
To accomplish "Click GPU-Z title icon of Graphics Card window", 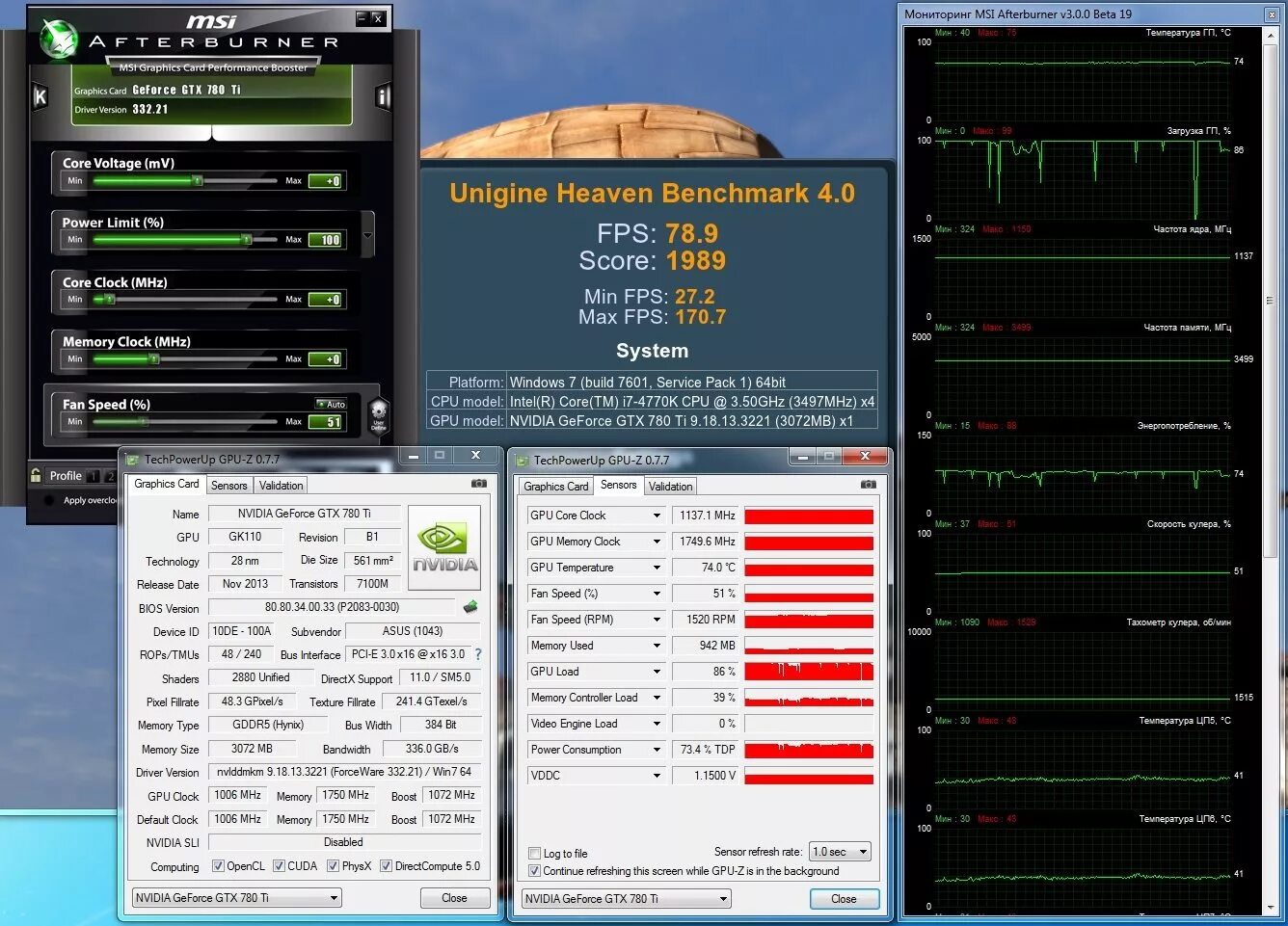I will click(133, 459).
